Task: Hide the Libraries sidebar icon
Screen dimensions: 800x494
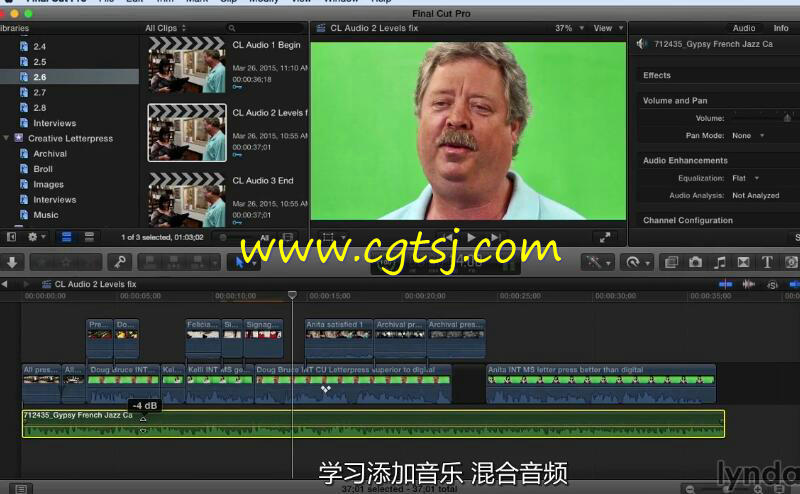Action: (11, 237)
